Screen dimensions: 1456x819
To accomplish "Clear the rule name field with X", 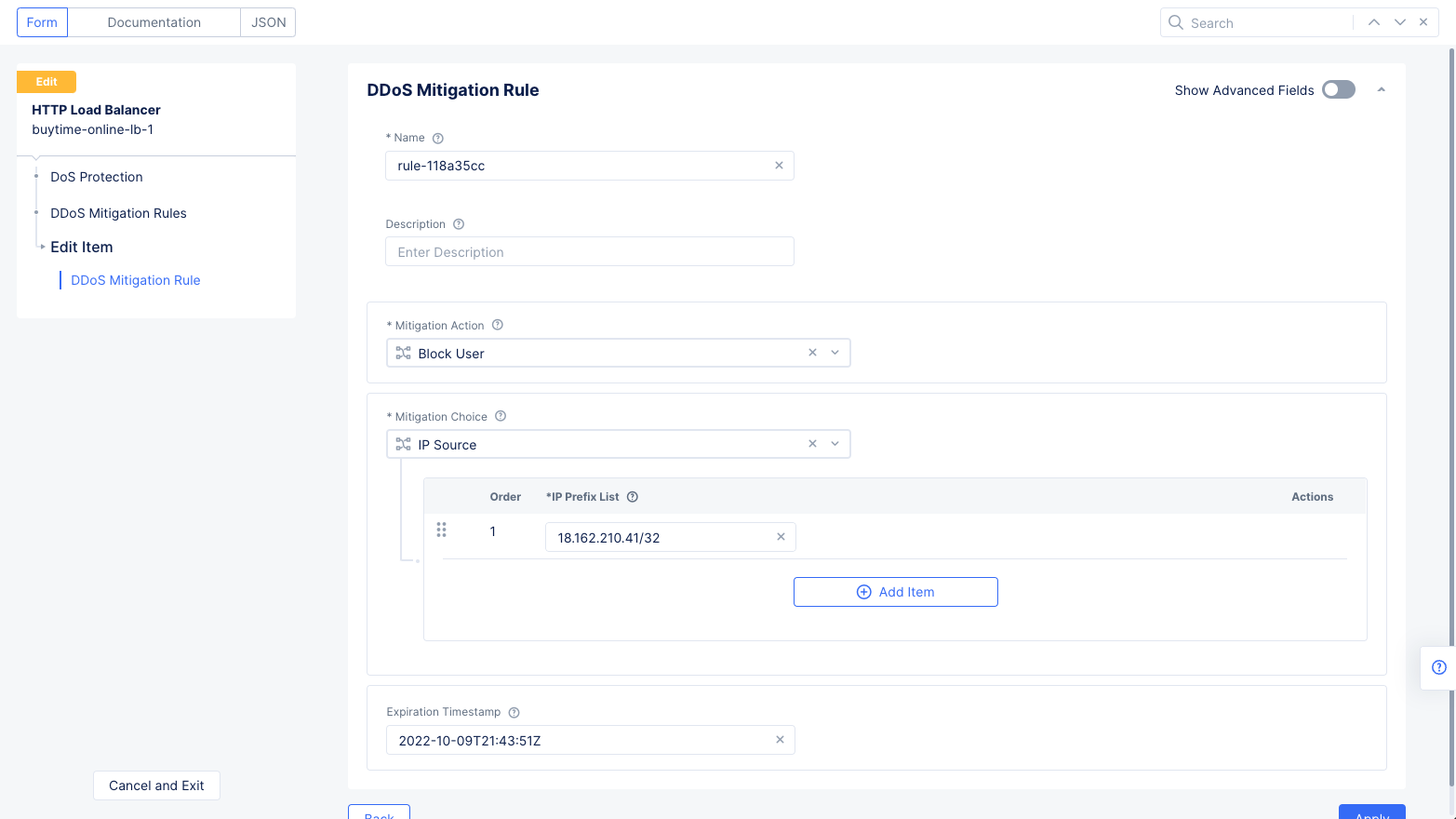I will [x=779, y=166].
